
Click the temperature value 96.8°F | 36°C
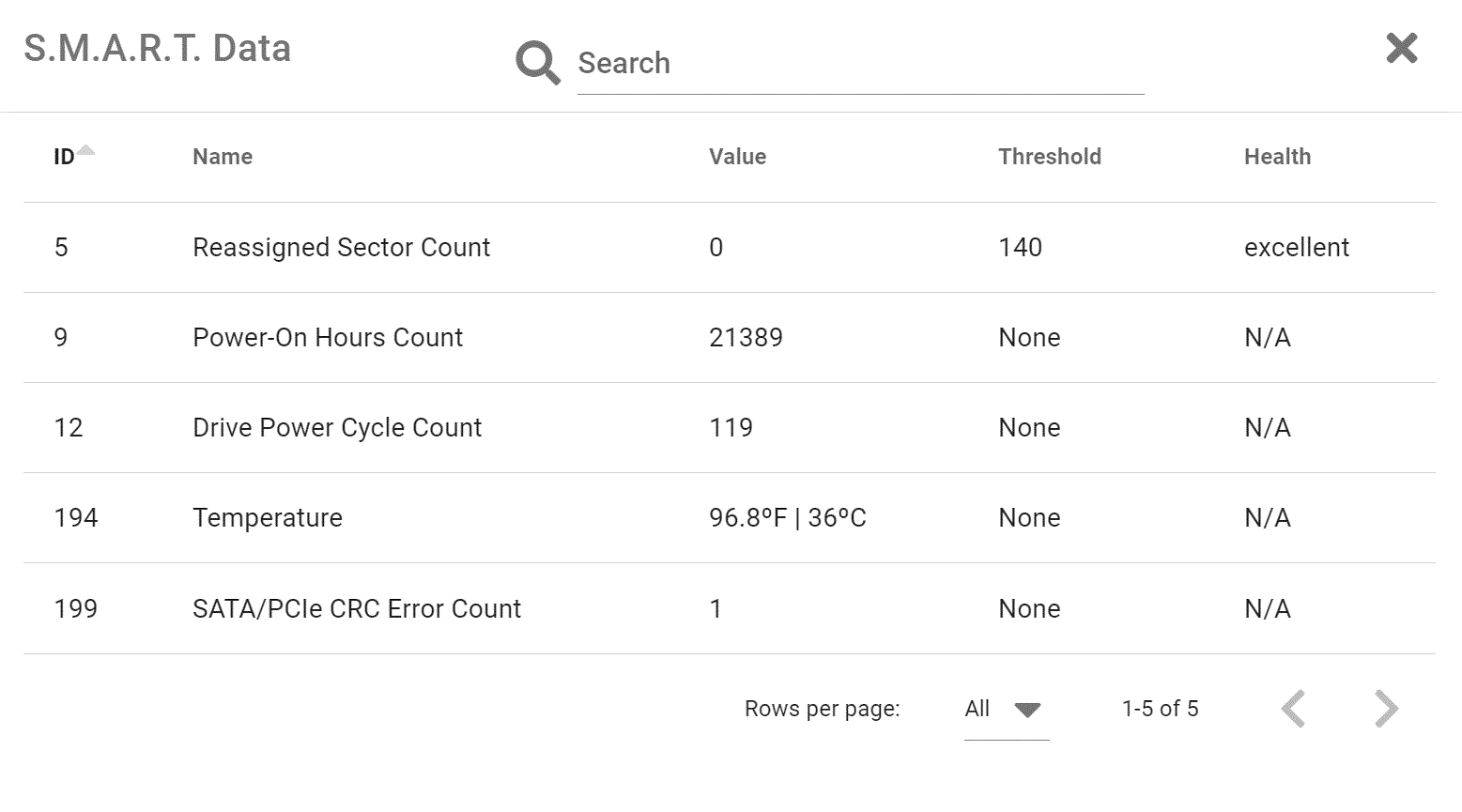pos(788,518)
